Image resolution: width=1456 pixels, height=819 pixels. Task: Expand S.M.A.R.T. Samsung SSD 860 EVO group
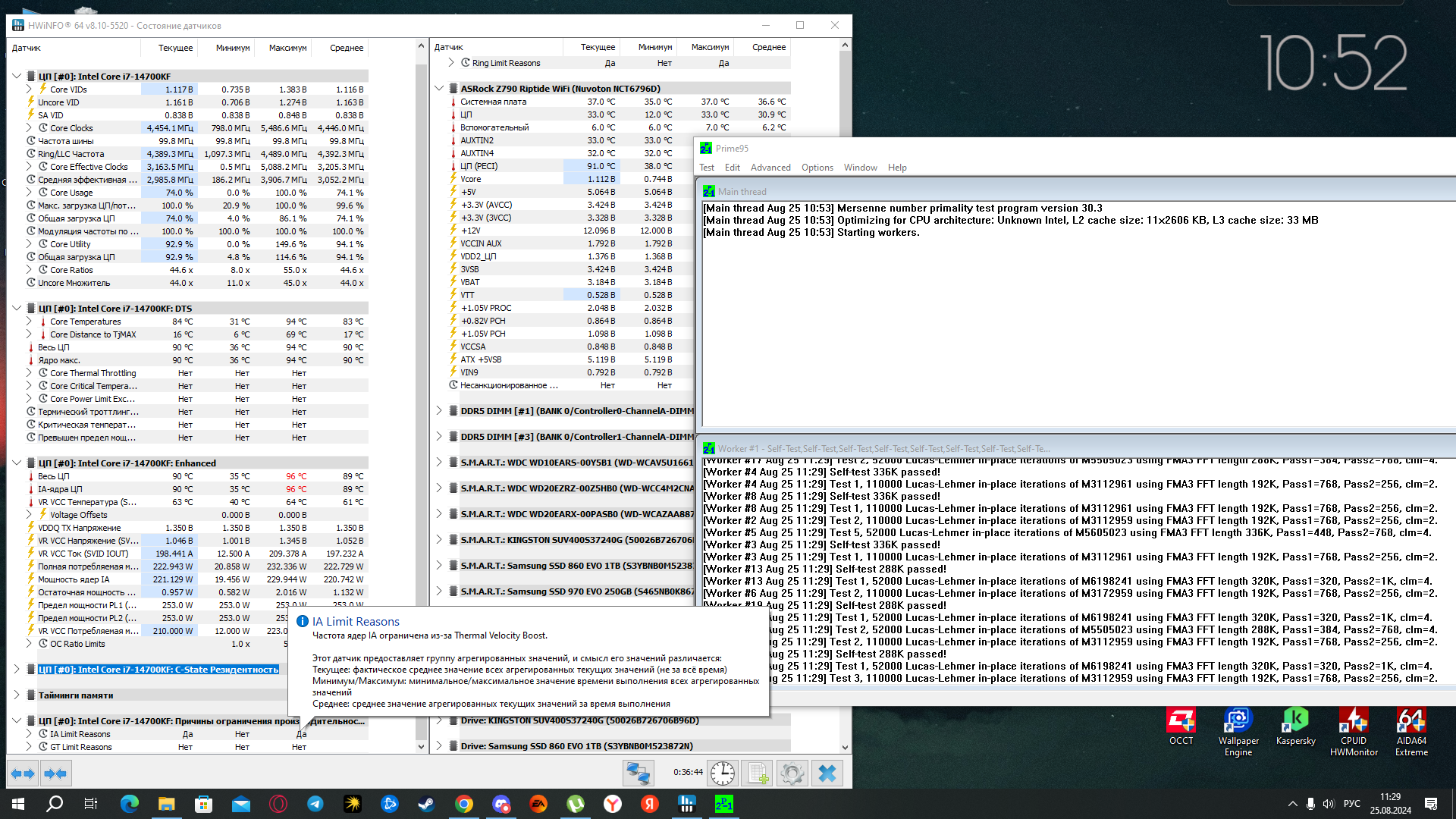point(439,566)
